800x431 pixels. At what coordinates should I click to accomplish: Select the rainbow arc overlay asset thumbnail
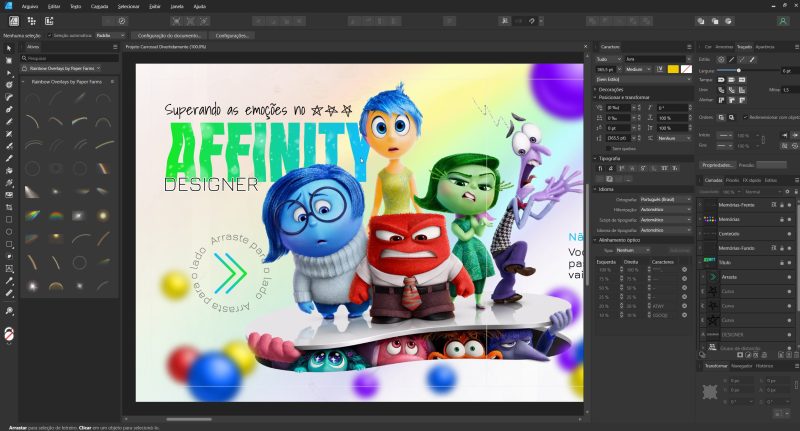56,216
